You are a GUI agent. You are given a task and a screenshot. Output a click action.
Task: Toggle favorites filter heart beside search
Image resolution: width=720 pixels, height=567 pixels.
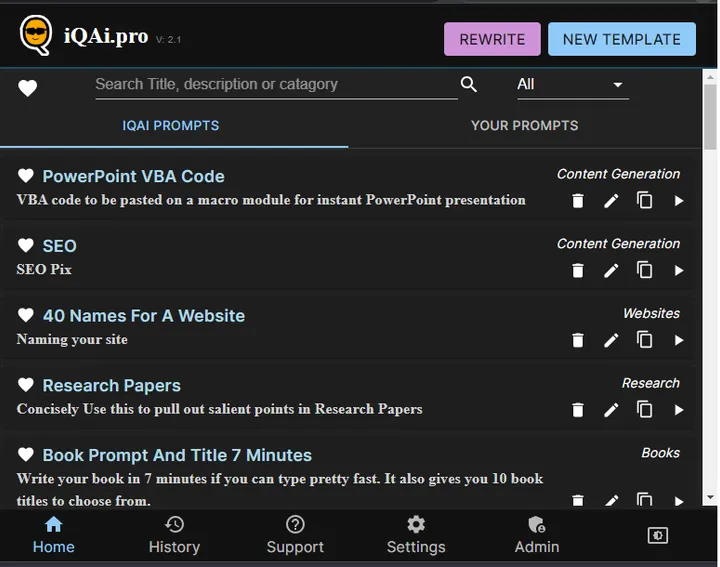pyautogui.click(x=28, y=88)
